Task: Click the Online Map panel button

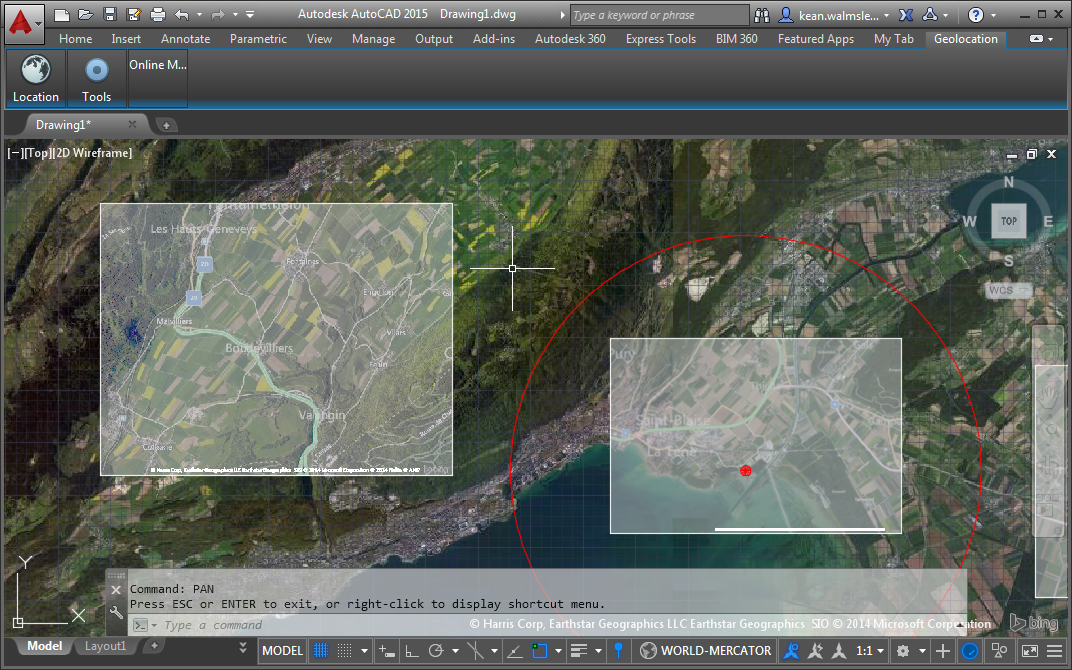Action: (x=157, y=78)
